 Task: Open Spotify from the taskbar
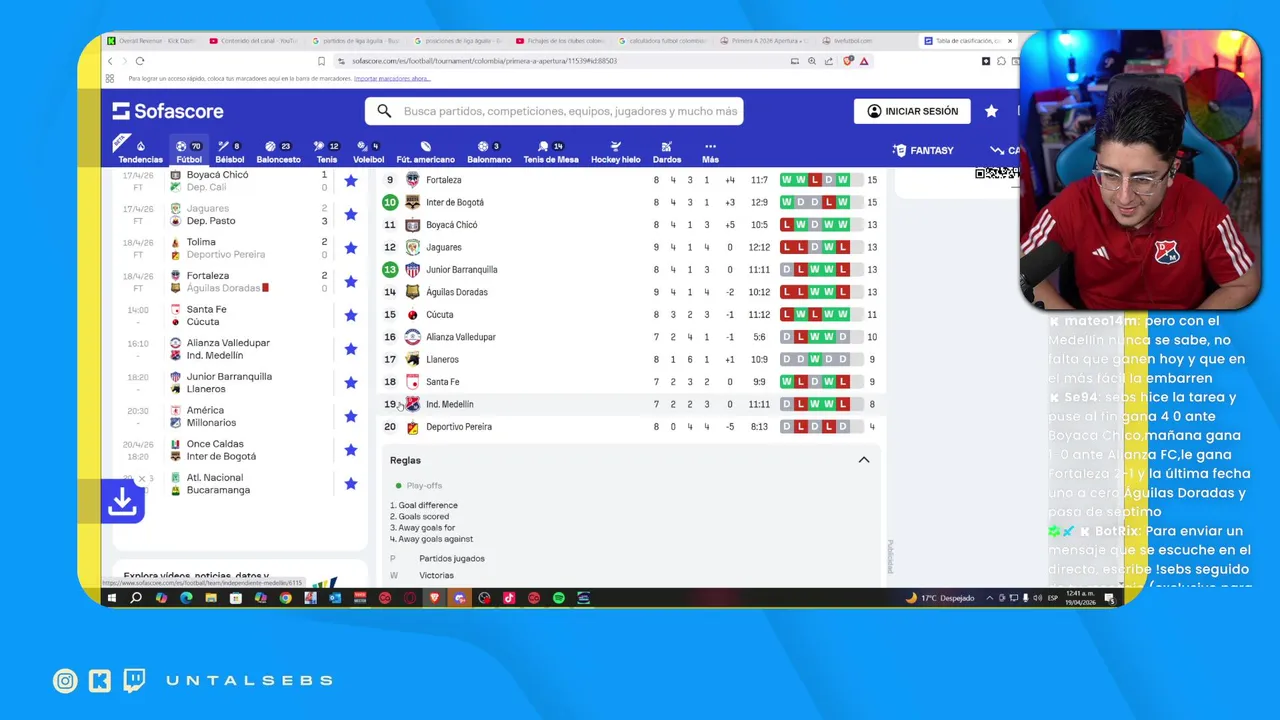(x=559, y=598)
